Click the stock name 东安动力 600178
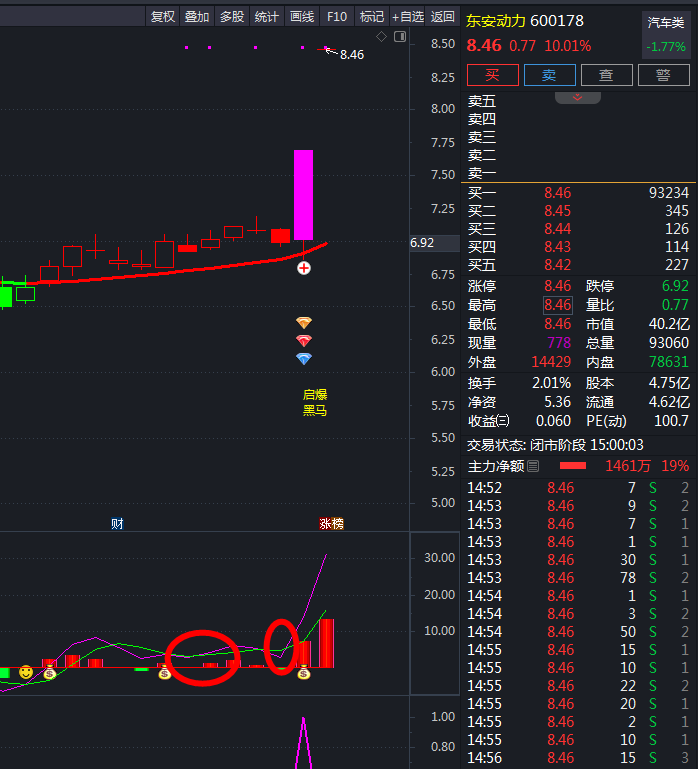This screenshot has width=698, height=769. pos(525,21)
